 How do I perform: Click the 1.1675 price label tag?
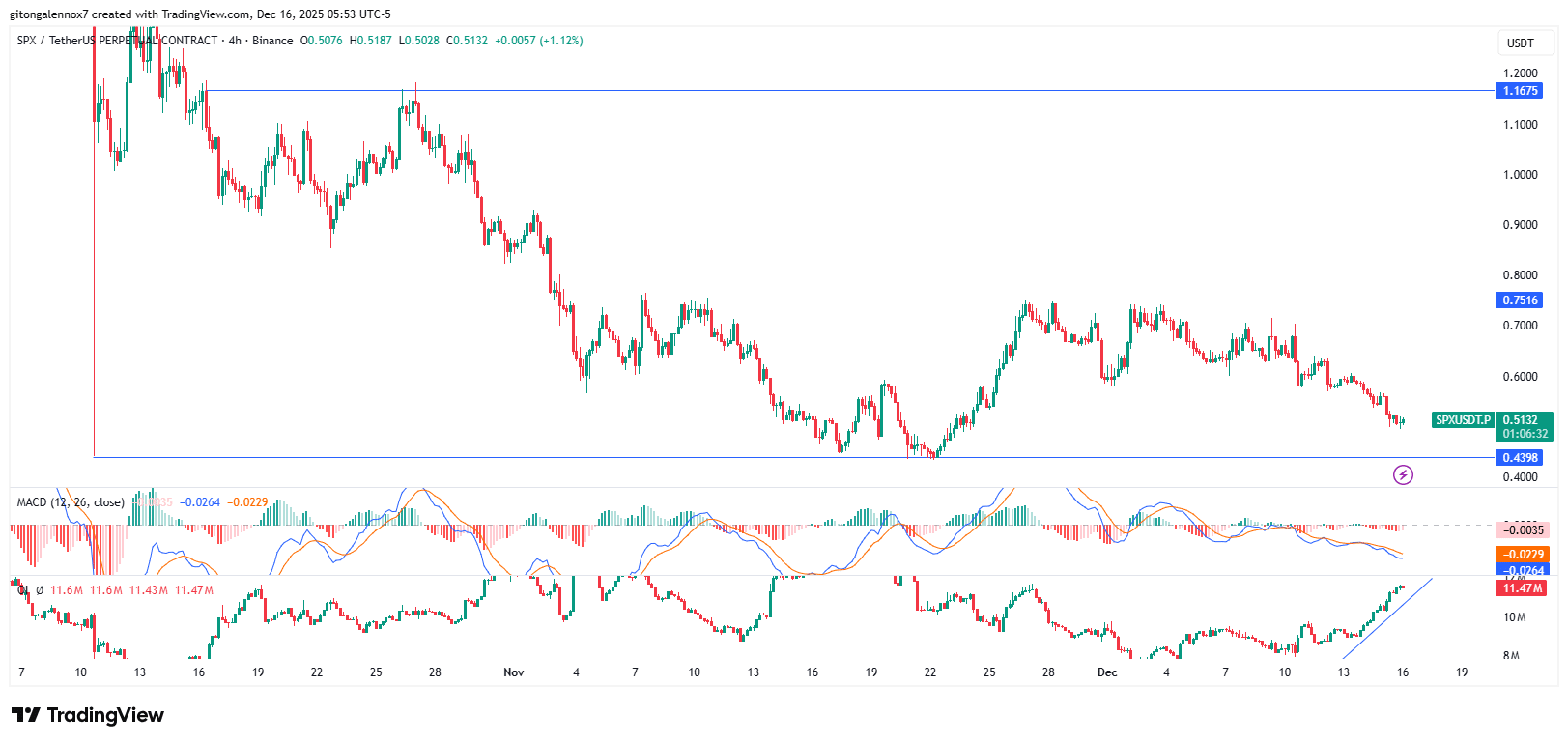coord(1519,91)
